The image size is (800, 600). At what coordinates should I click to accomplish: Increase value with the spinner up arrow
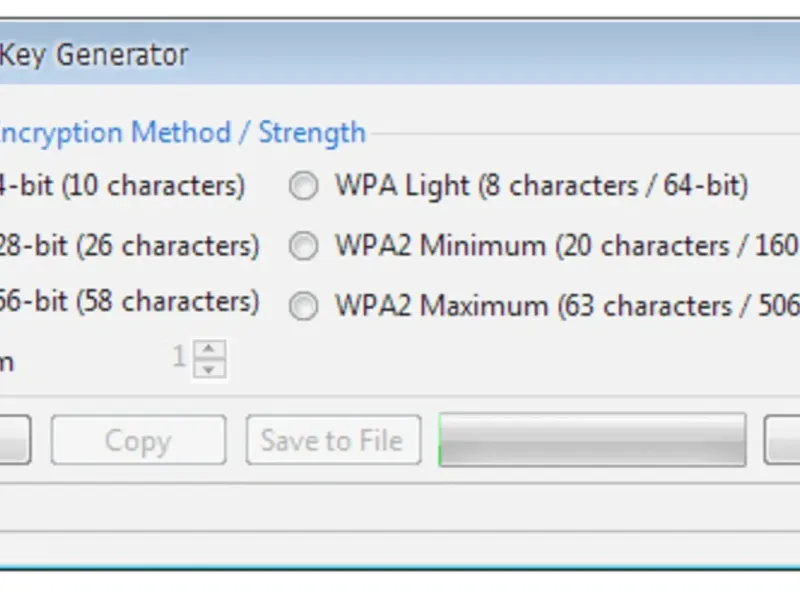(209, 349)
